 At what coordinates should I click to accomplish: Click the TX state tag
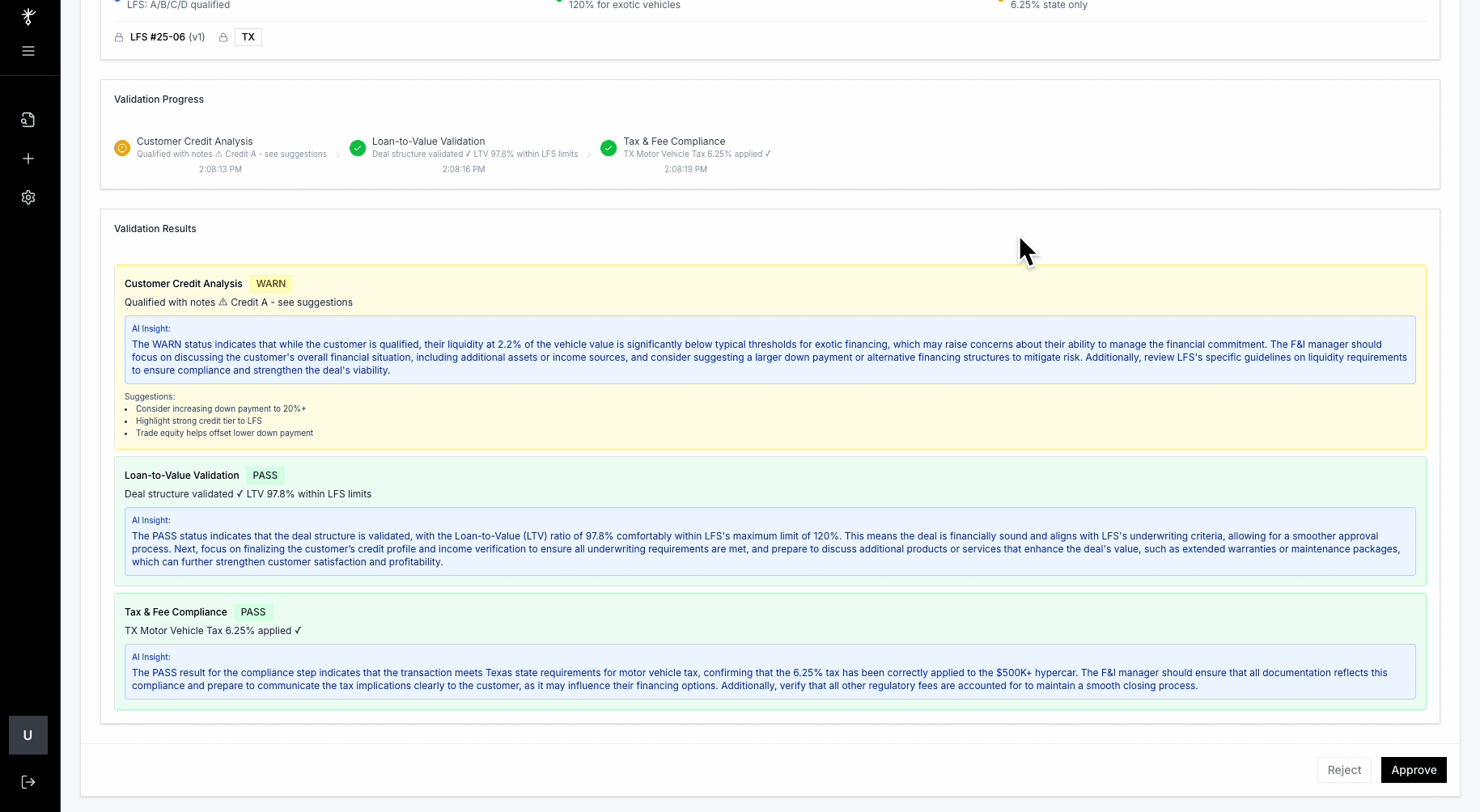pyautogui.click(x=248, y=37)
